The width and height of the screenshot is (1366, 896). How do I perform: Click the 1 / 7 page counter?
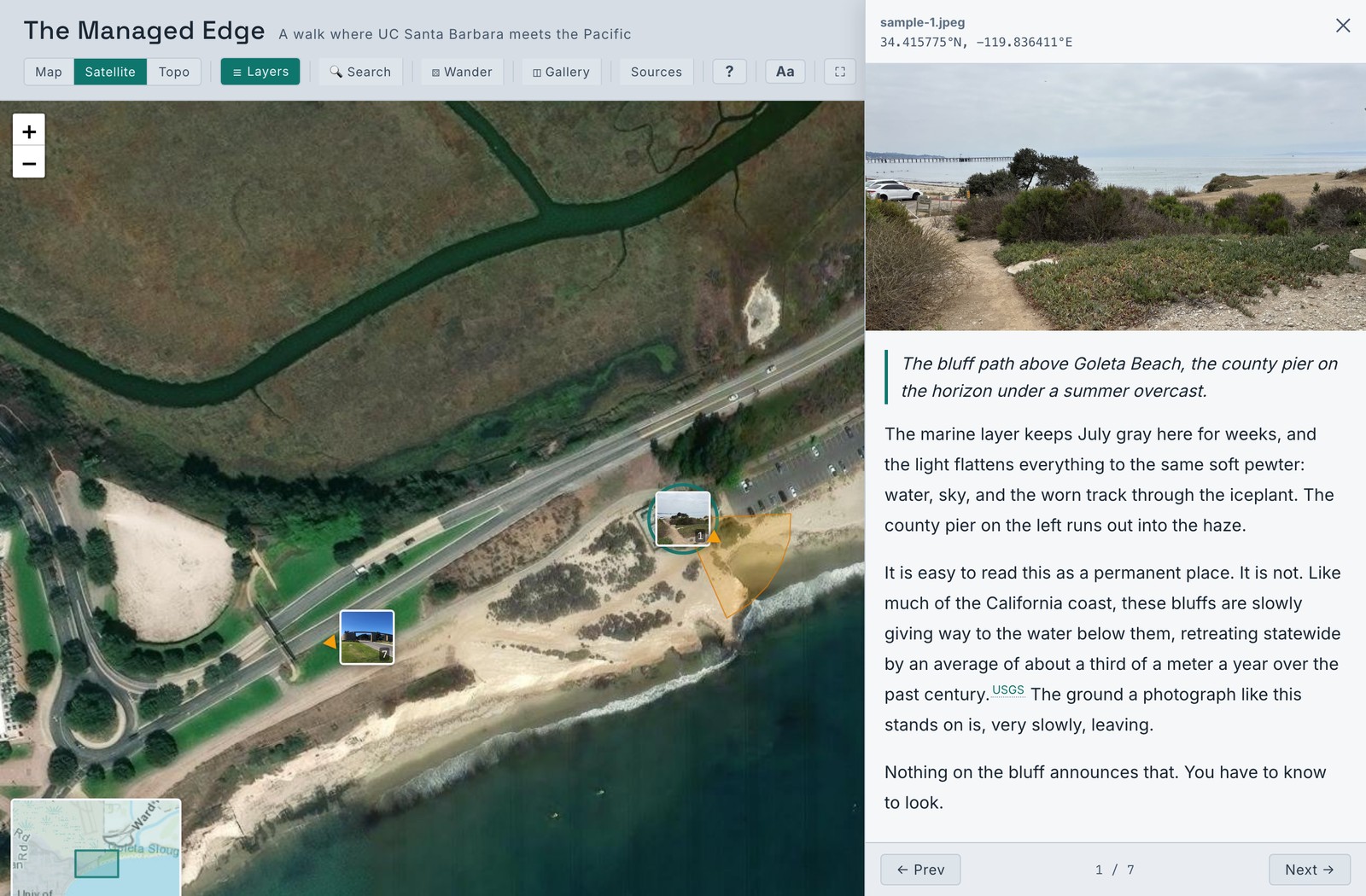pos(1115,870)
